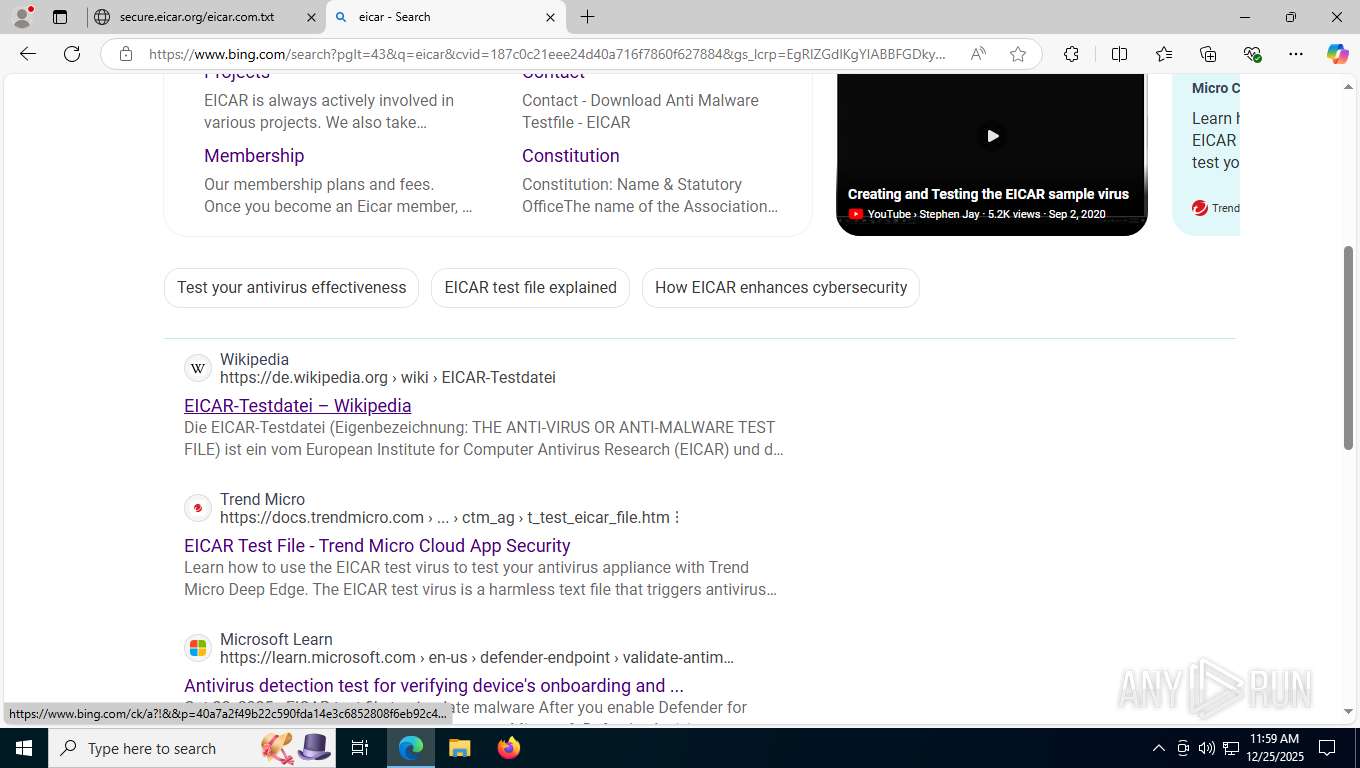Image resolution: width=1360 pixels, height=768 pixels.
Task: Select EICAR test file explained chip
Action: coord(531,288)
